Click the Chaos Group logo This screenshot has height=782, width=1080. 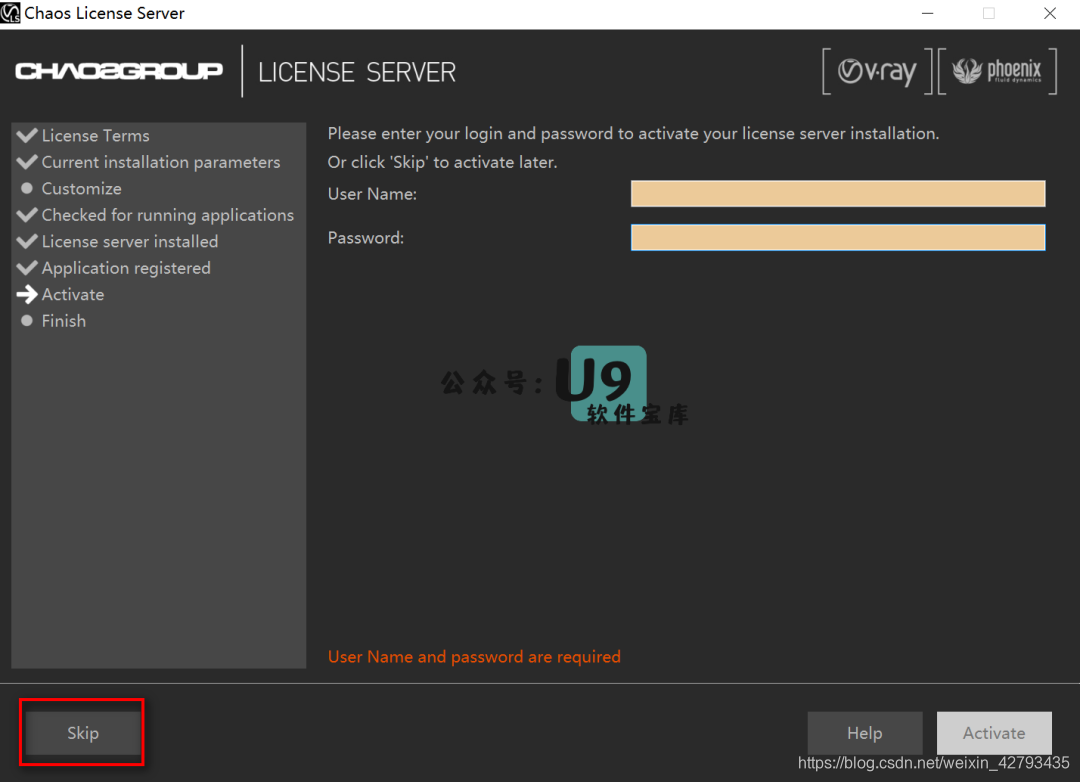119,71
